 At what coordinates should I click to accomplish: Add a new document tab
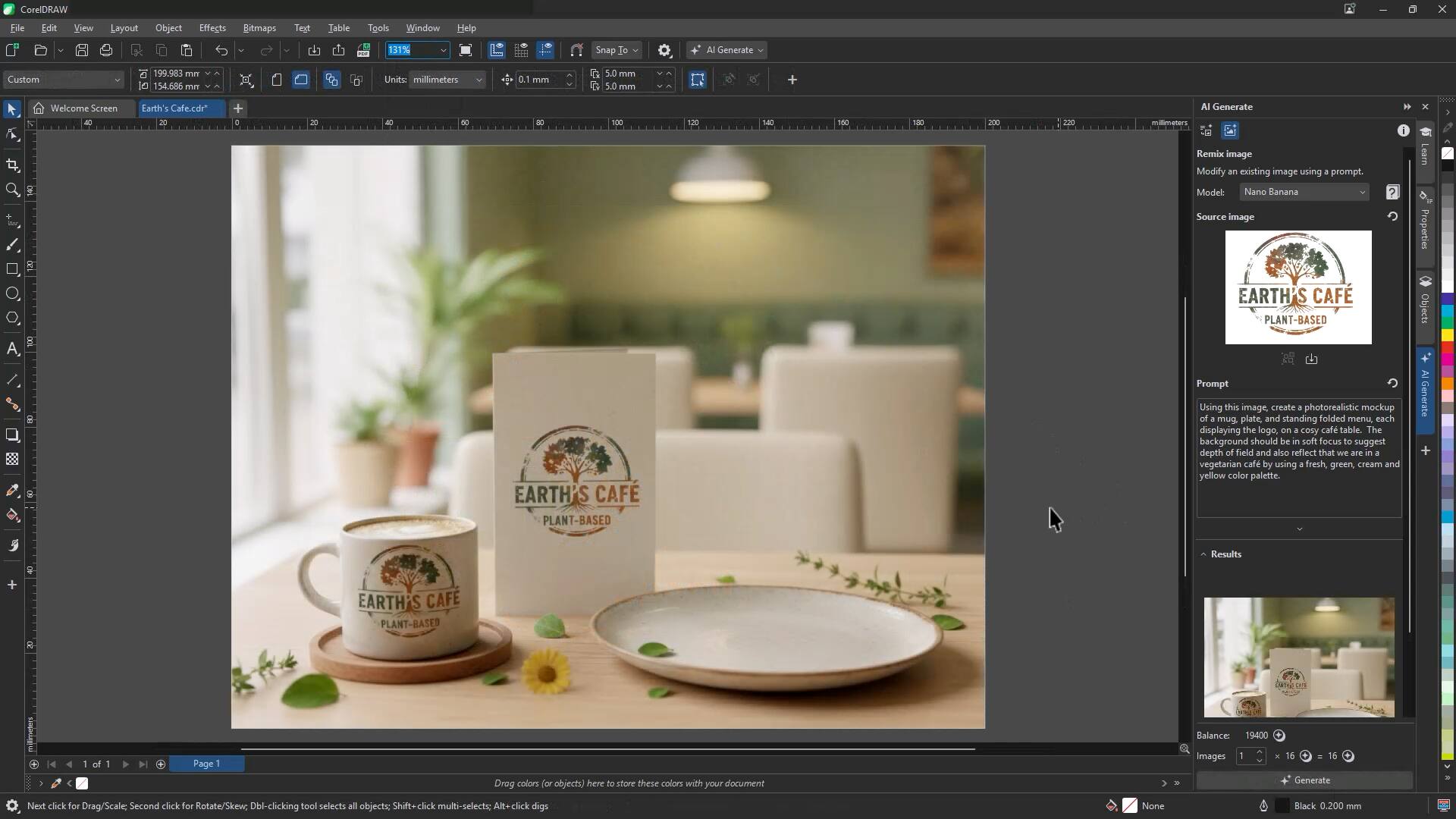click(238, 108)
